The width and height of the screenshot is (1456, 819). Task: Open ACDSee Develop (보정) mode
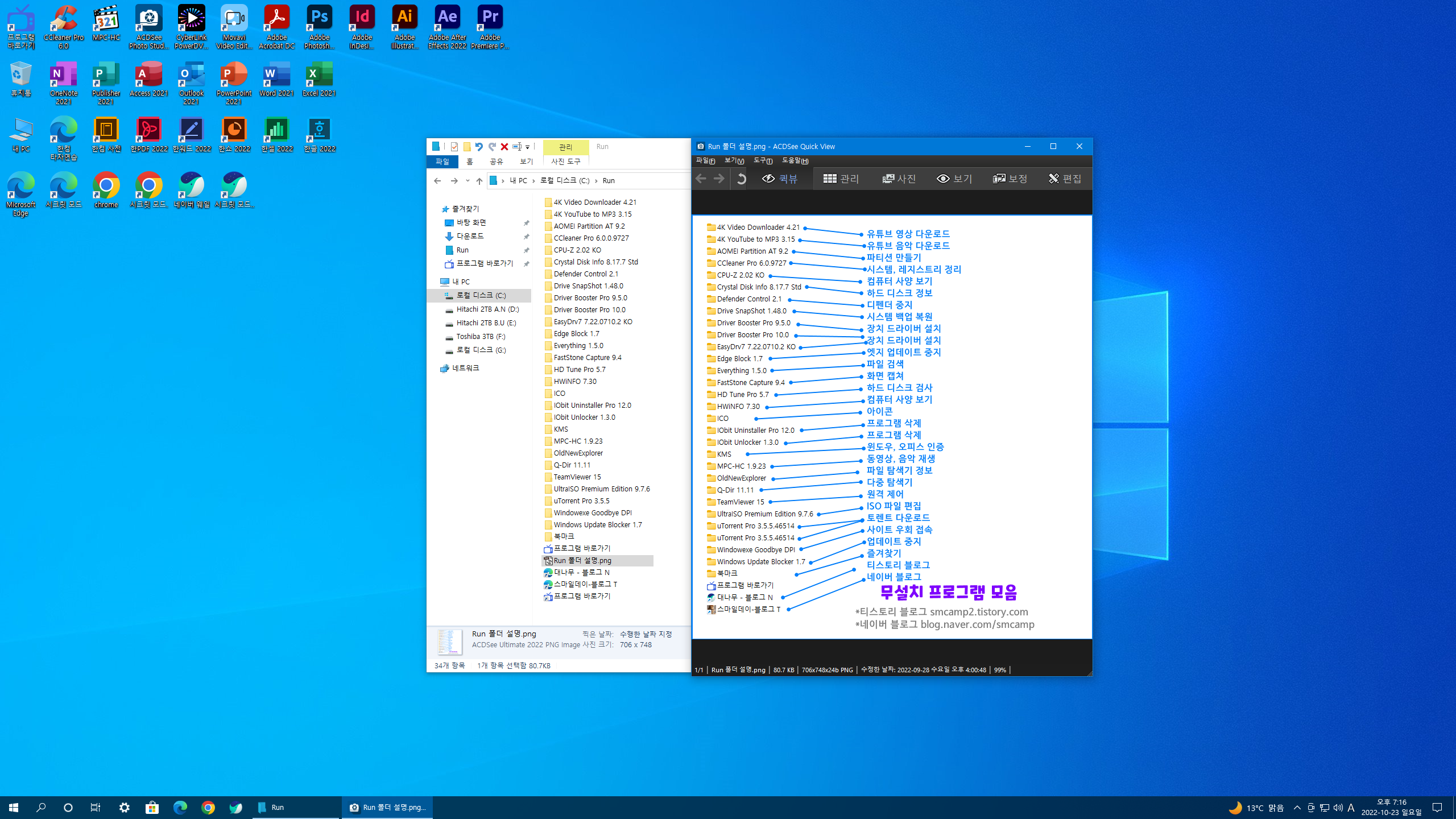pos(1010,179)
